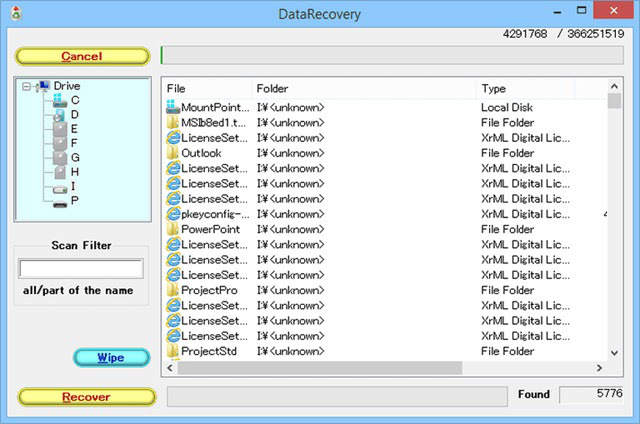Sort by the File column header

(209, 89)
